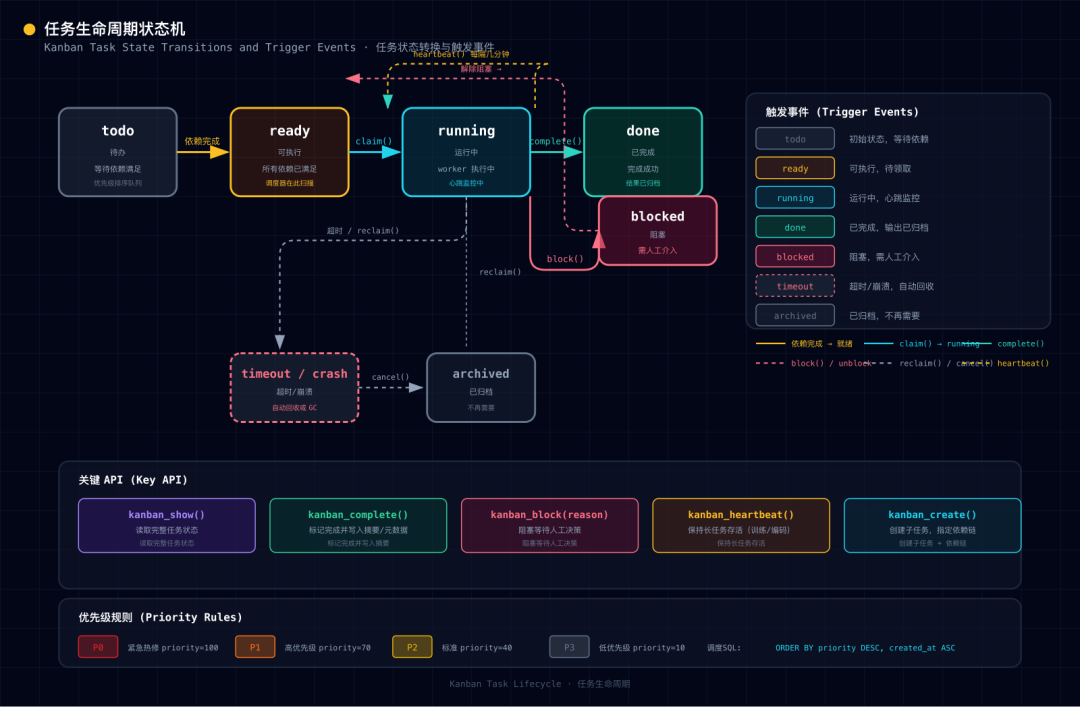Click the 关键 API (Key API) section heading
Screen dimensions: 1080x707
tap(132, 480)
